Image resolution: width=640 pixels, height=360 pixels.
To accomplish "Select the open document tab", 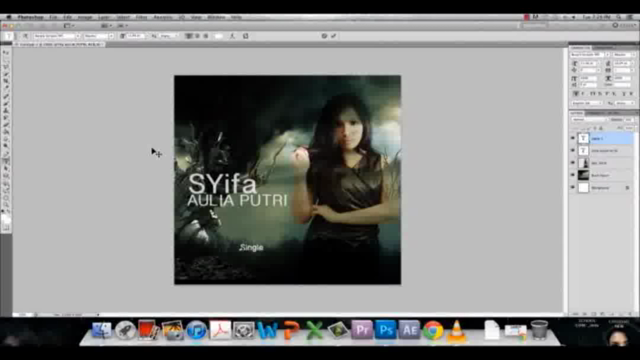I will tap(60, 44).
